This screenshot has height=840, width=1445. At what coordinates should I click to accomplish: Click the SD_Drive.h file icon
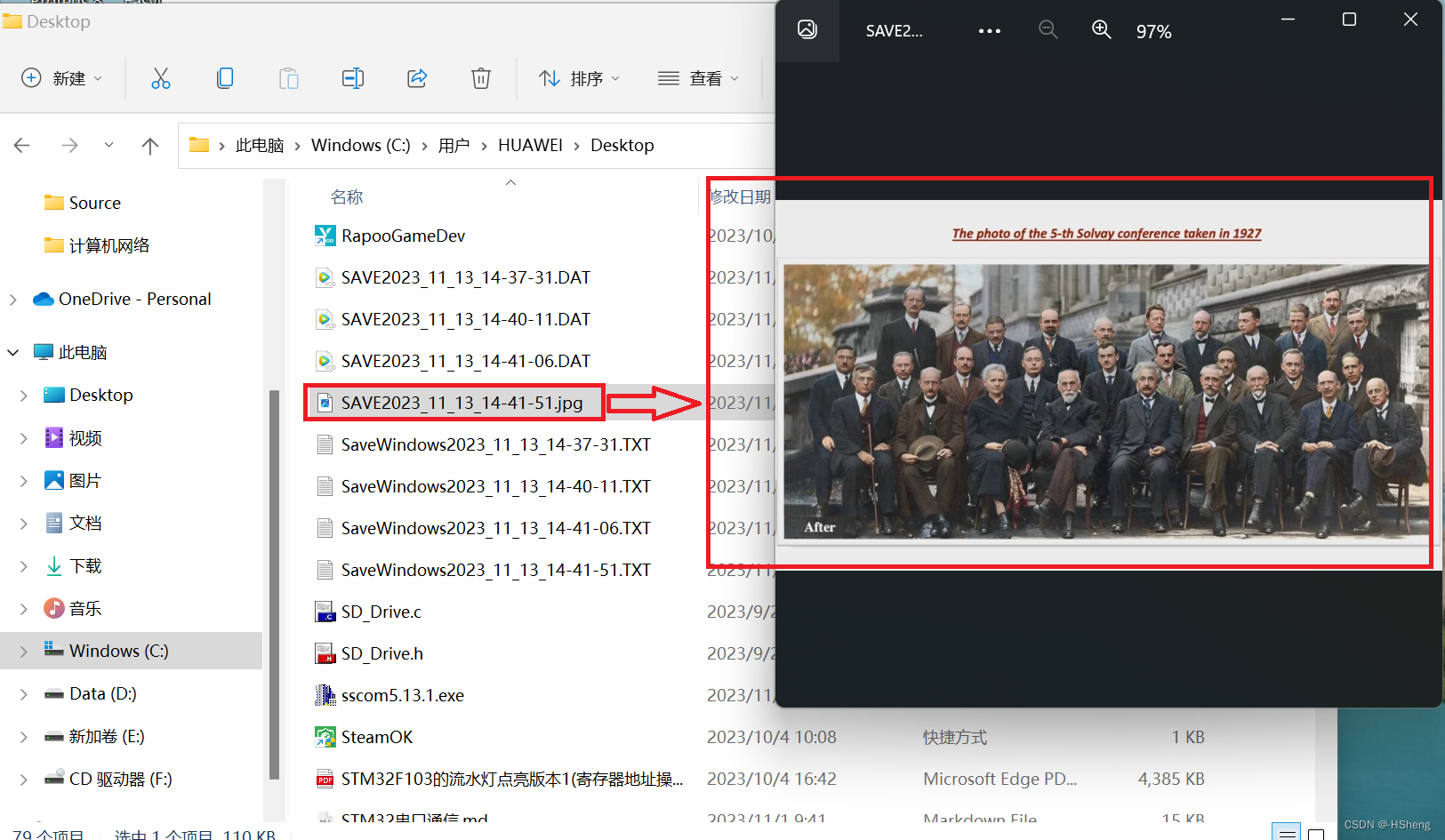tap(325, 653)
